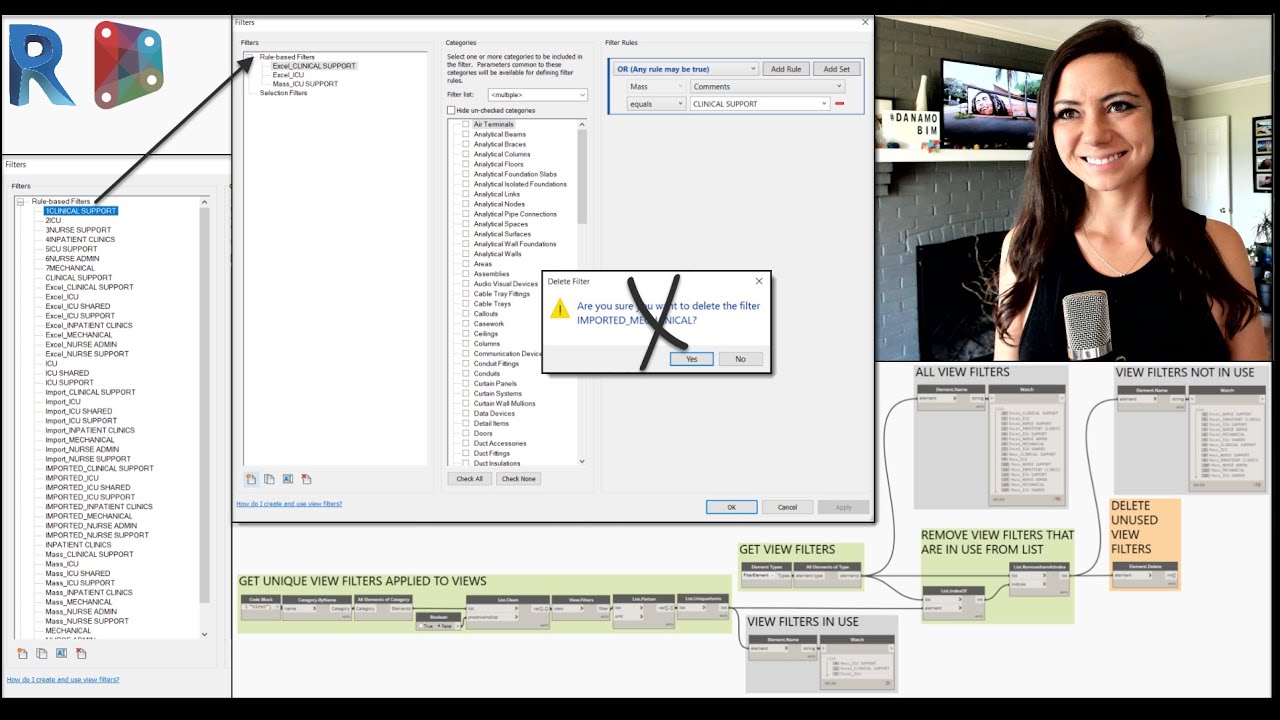
Task: Click Analytical Pipe Connections category text
Action: pyautogui.click(x=515, y=214)
